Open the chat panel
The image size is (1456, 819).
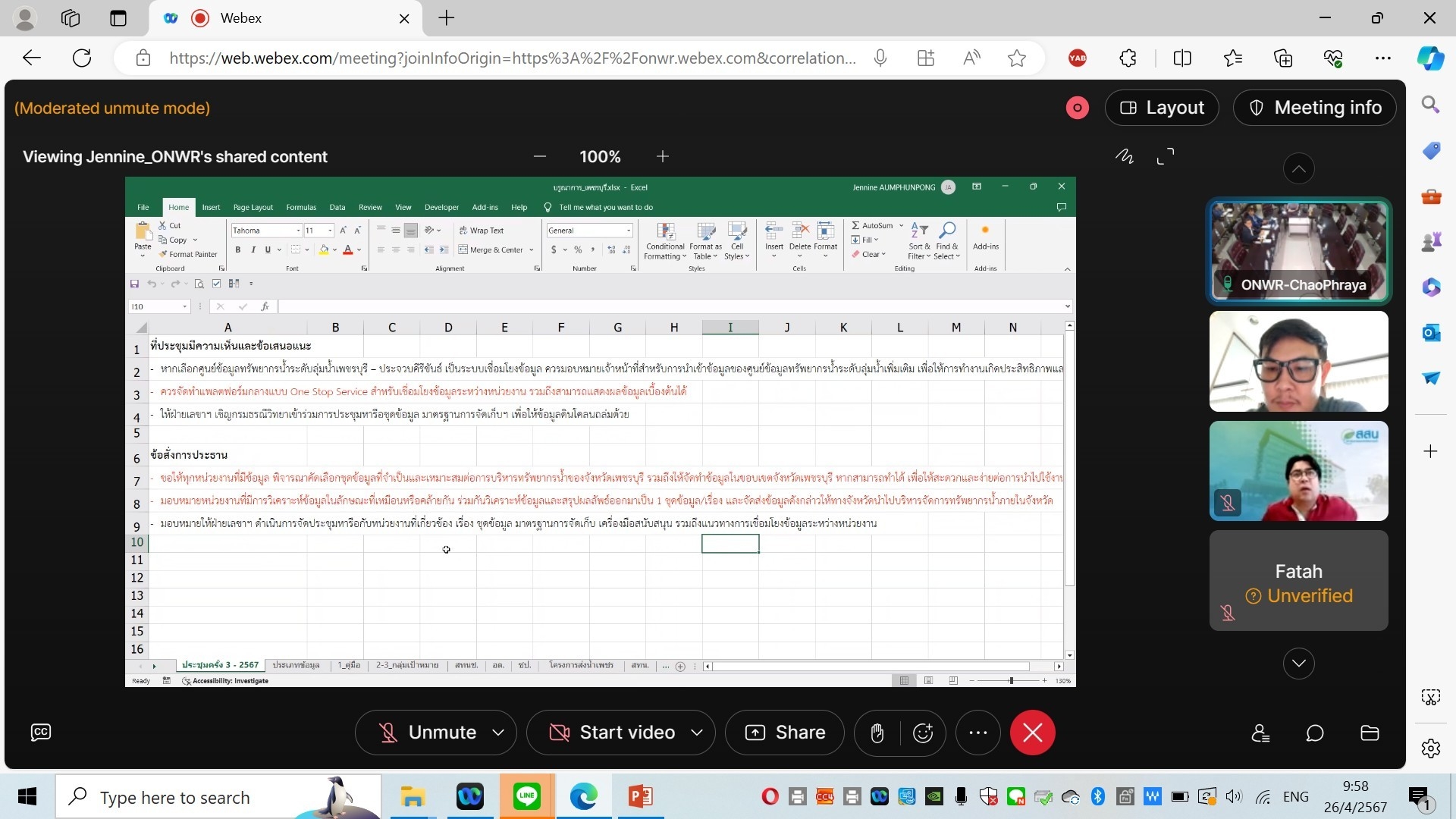[1315, 733]
